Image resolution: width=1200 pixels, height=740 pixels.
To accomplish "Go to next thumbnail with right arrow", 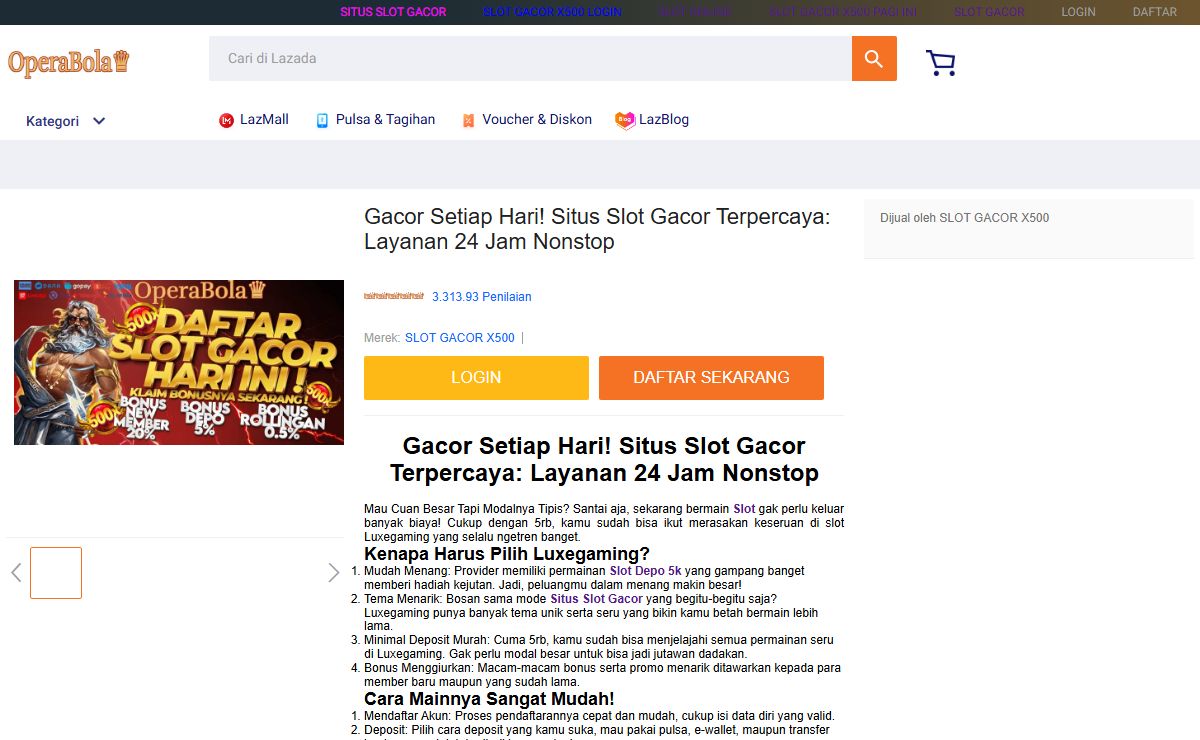I will (334, 573).
